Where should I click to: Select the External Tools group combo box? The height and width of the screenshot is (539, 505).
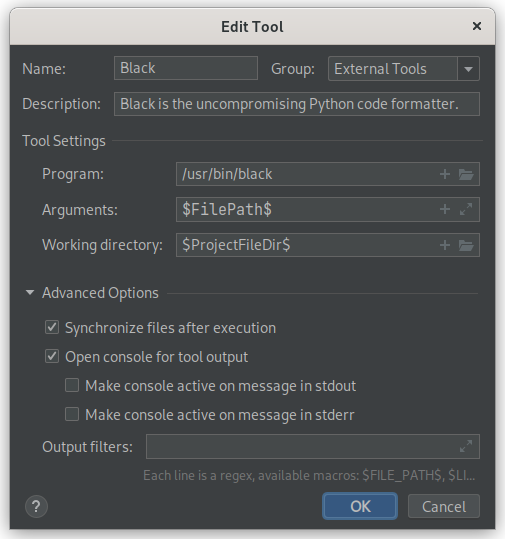(x=404, y=69)
